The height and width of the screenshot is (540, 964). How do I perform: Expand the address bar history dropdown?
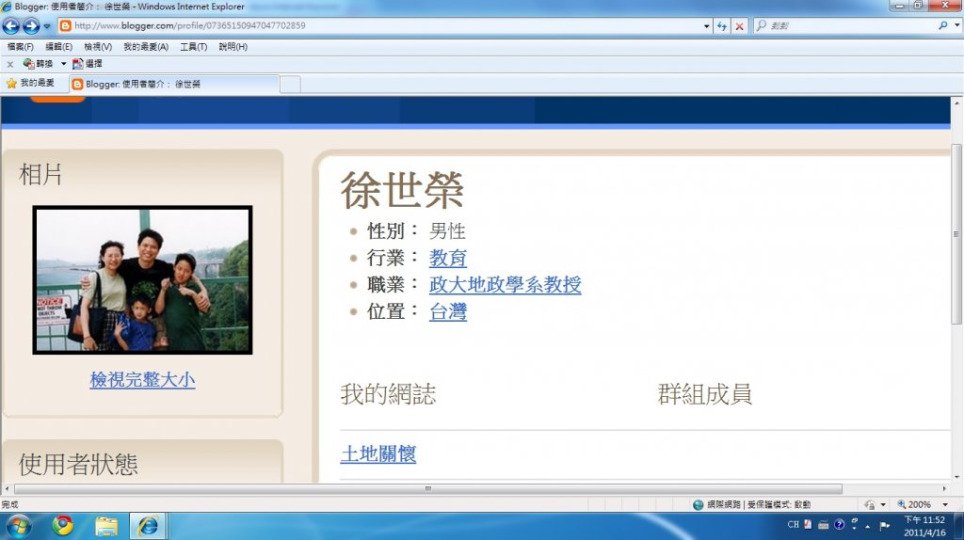(x=707, y=26)
